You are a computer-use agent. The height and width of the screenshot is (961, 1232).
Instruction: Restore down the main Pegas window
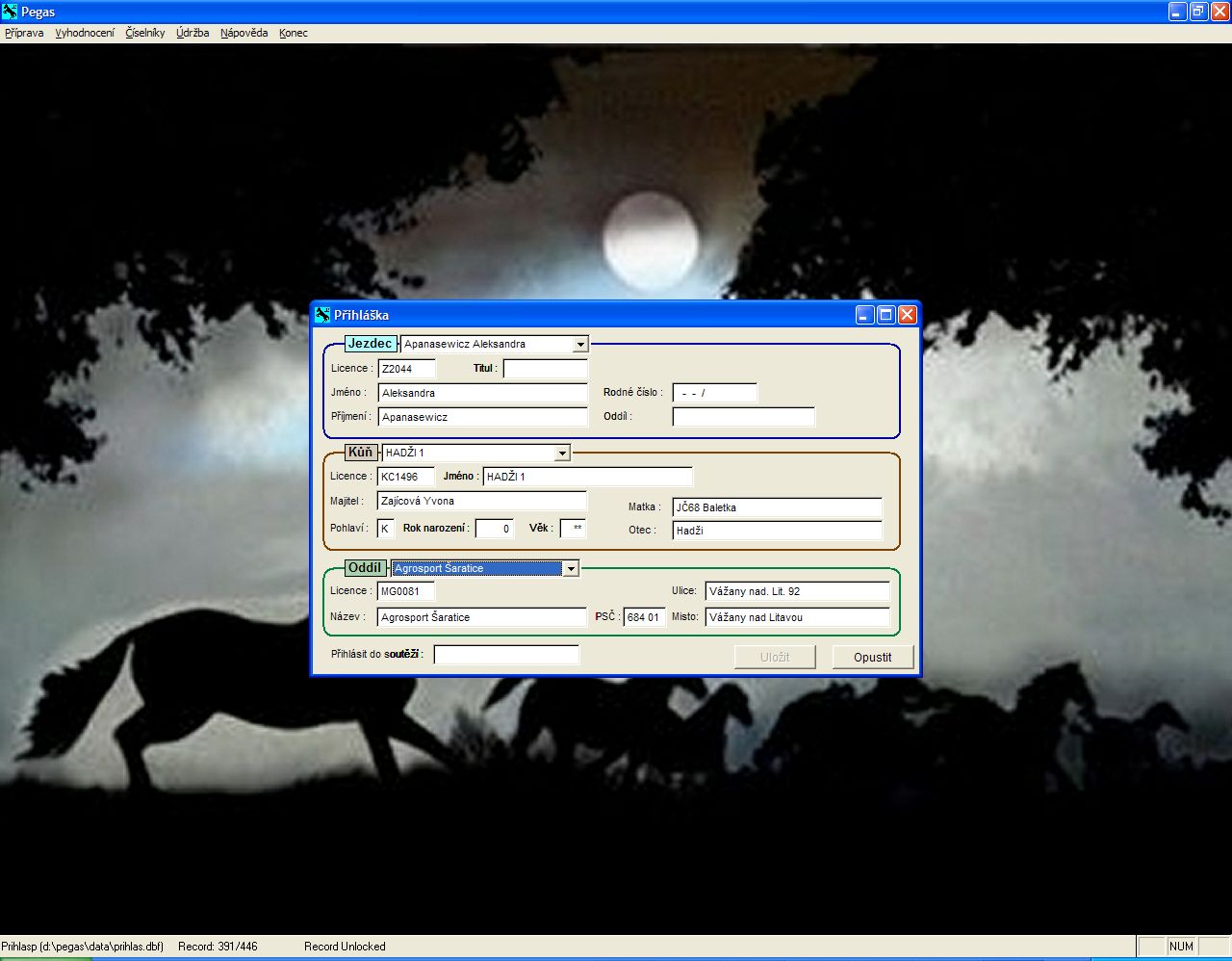(1198, 12)
